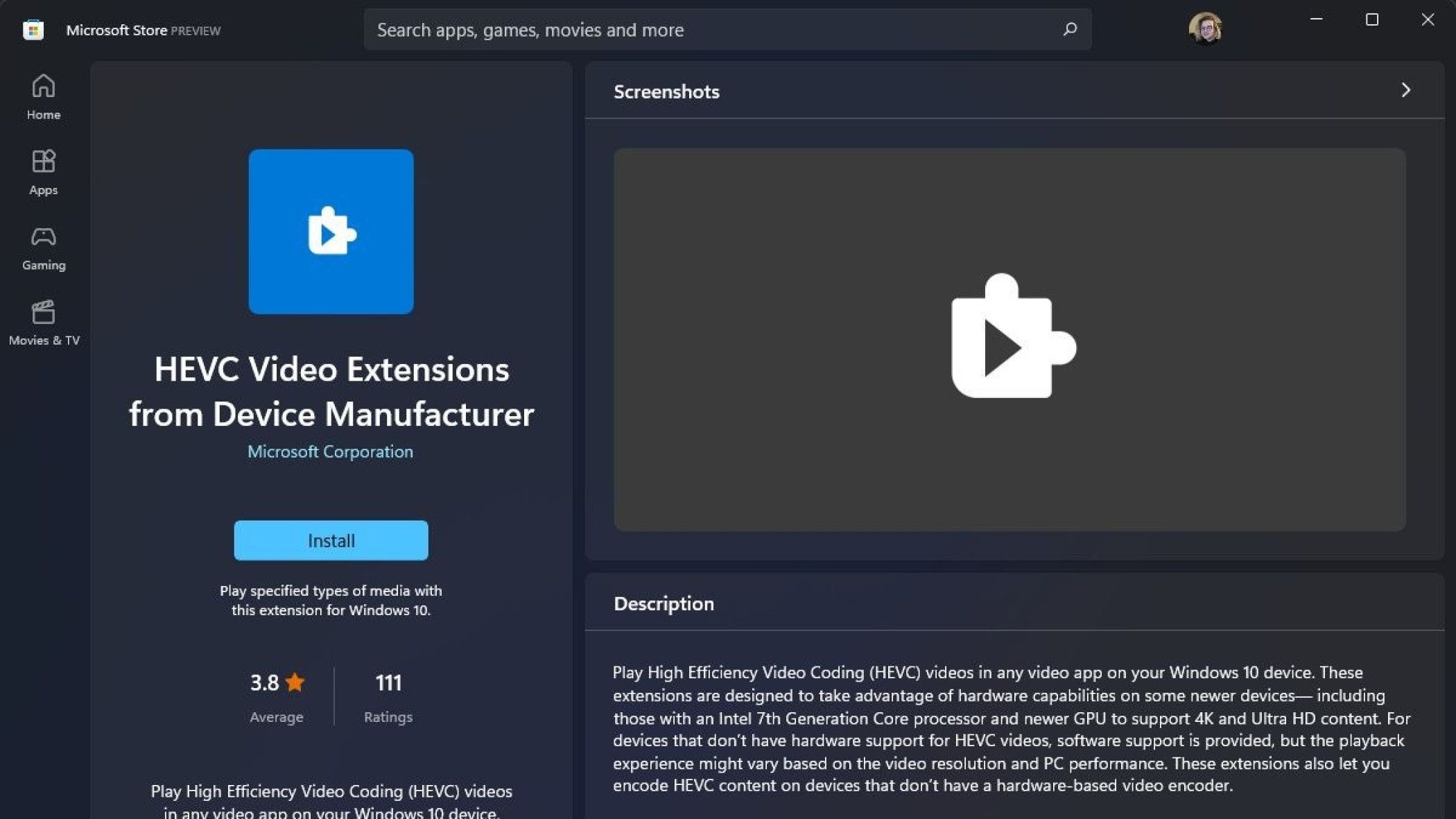Click the Screenshots section header

[x=666, y=92]
